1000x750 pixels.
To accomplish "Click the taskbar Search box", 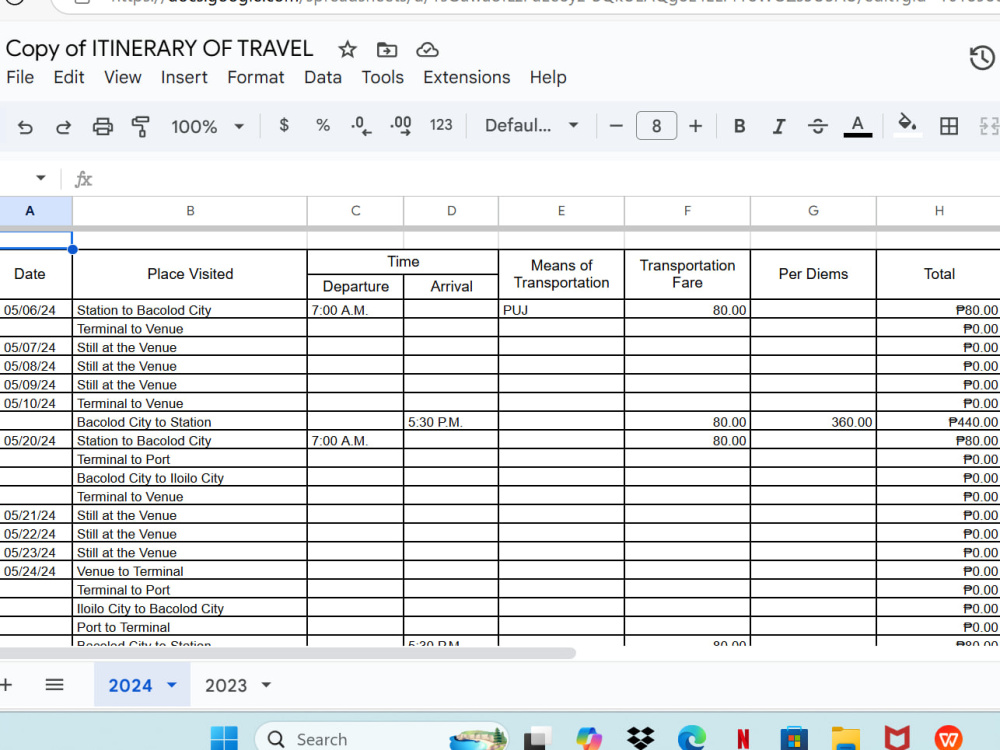I will tap(381, 739).
